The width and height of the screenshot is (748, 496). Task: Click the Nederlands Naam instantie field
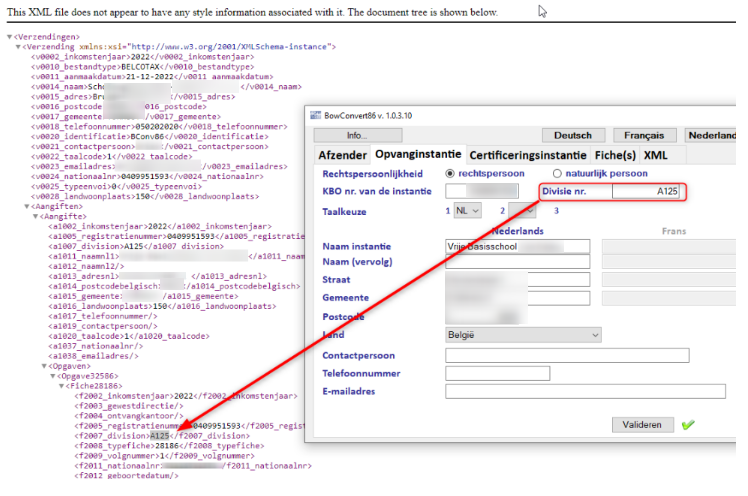tap(518, 247)
